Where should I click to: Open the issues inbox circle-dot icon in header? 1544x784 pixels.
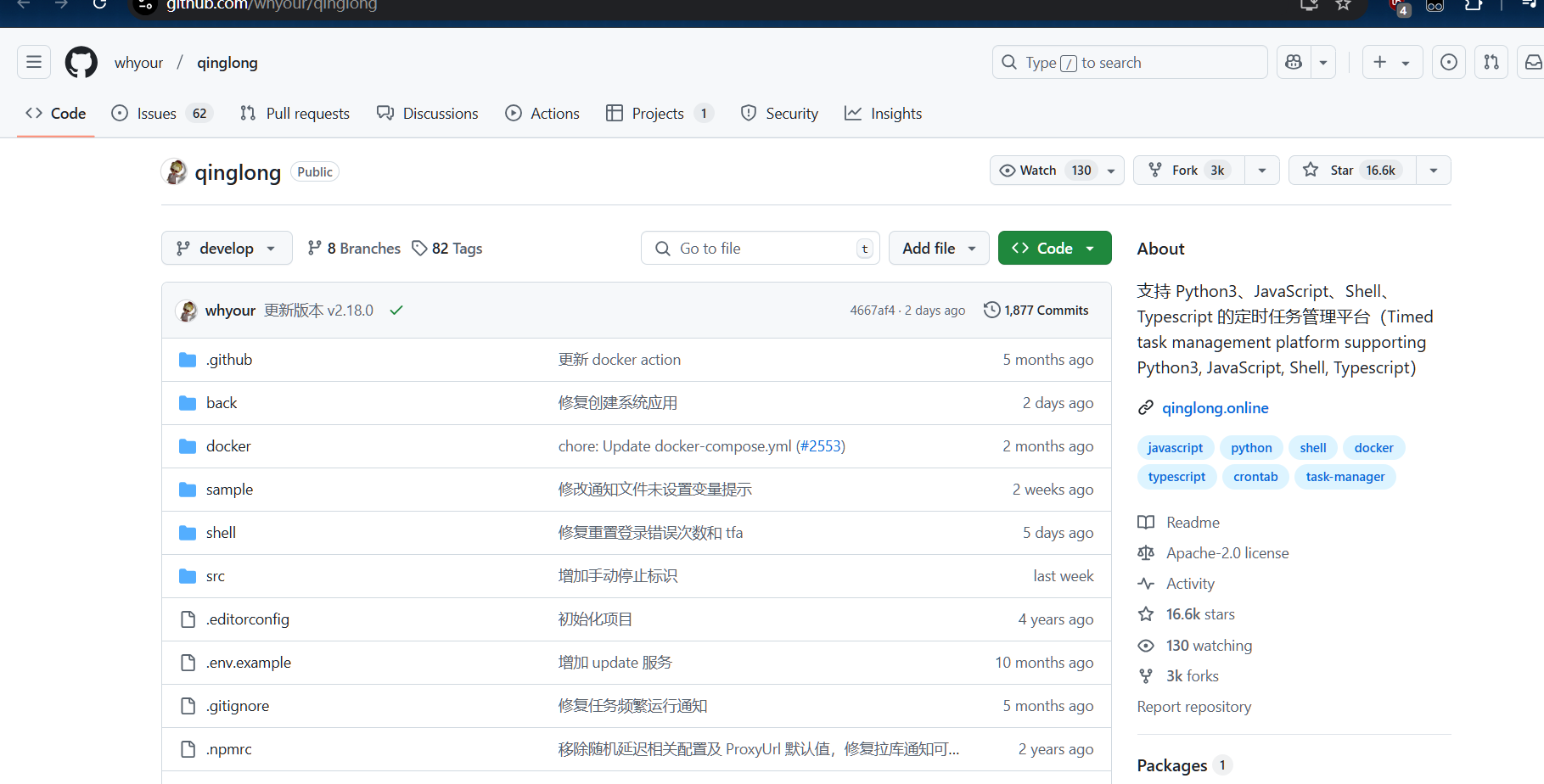point(1449,62)
